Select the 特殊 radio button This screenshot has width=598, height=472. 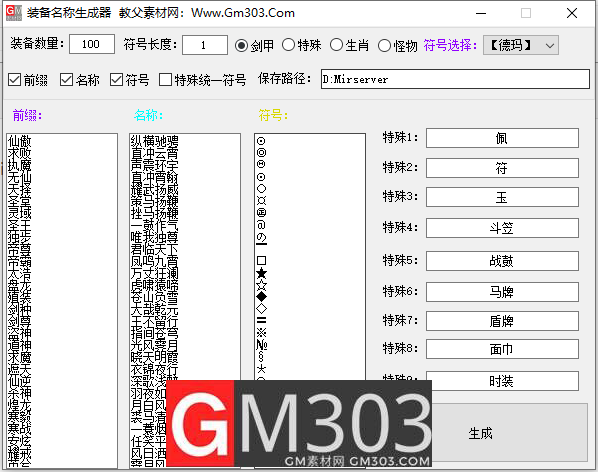[x=301, y=45]
